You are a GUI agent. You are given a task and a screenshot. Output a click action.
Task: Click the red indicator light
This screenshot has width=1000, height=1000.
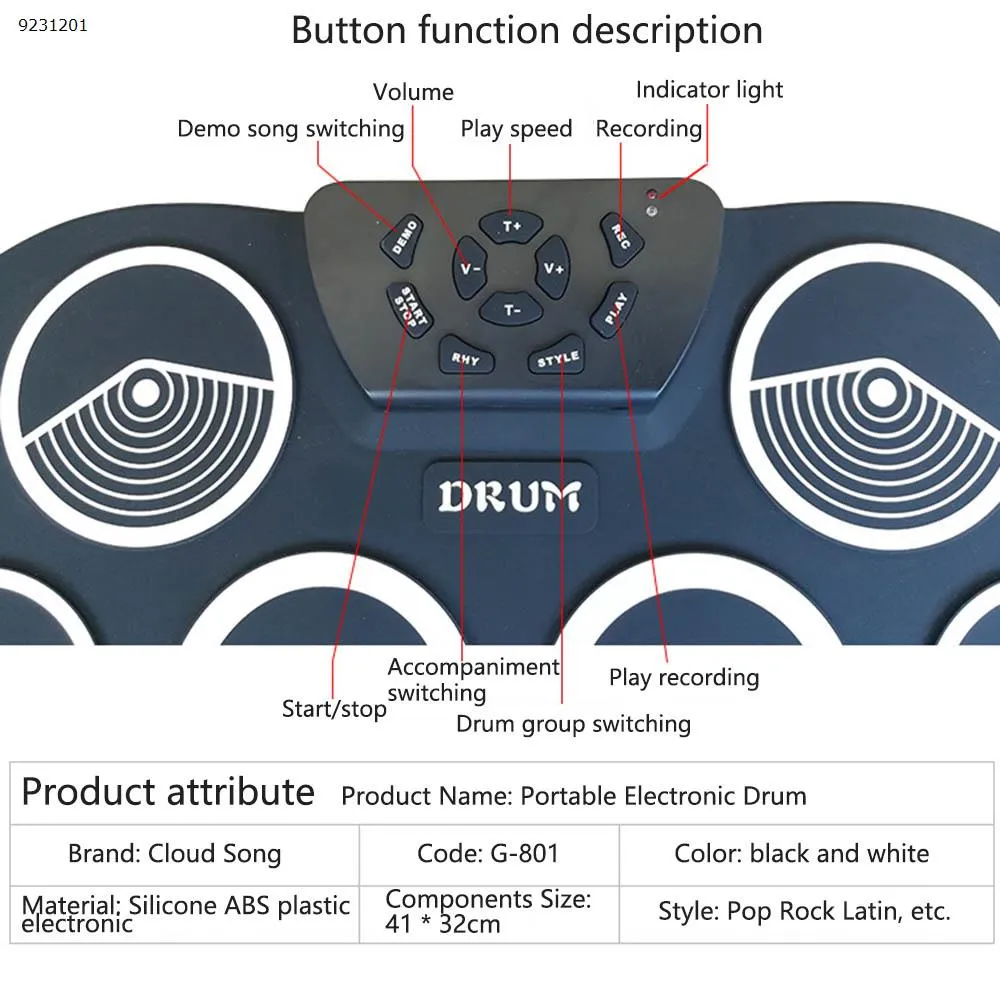651,195
